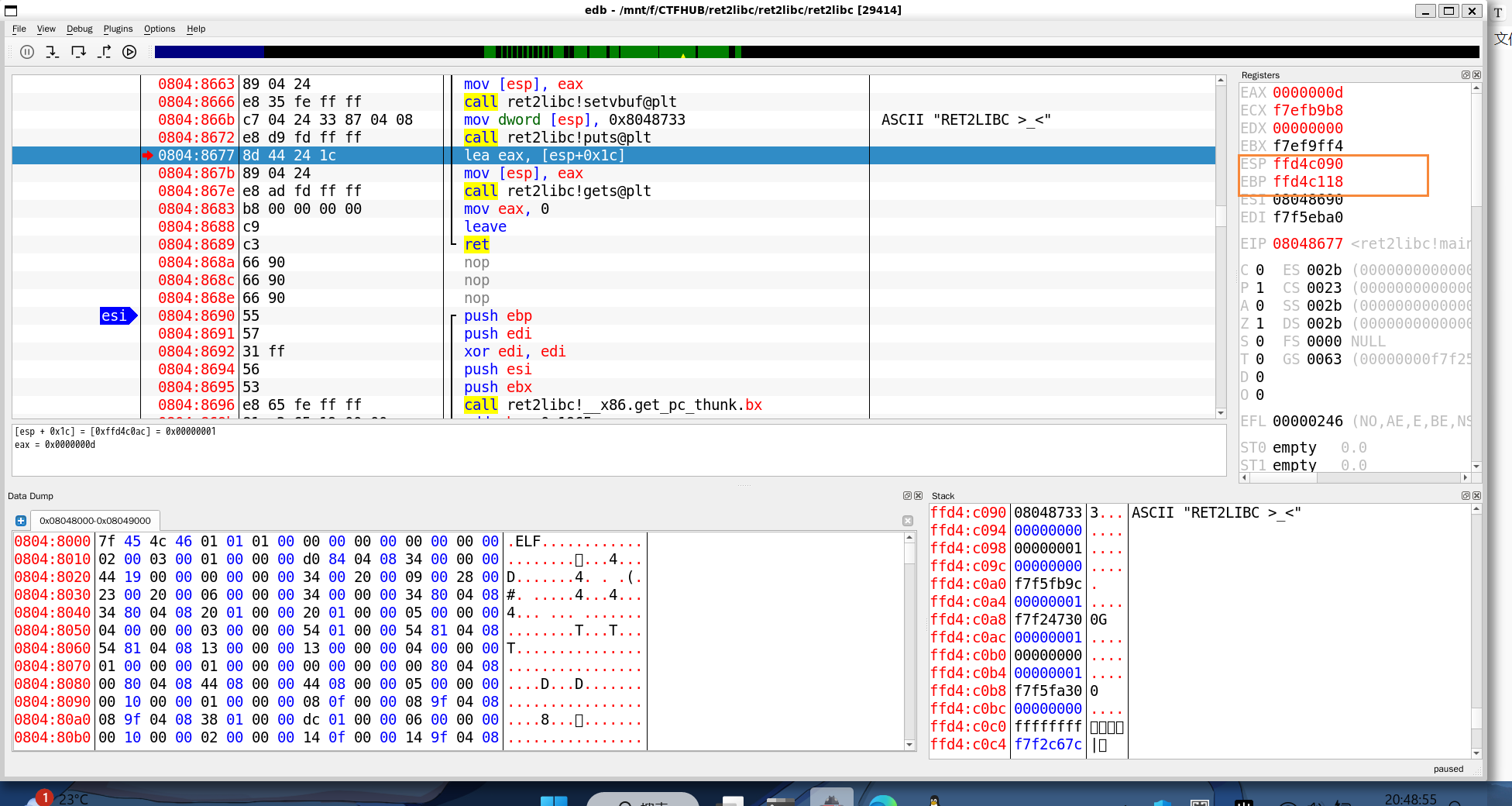Click the blue region of memory map bar
Viewport: 1512px width, 806px height.
pyautogui.click(x=209, y=52)
